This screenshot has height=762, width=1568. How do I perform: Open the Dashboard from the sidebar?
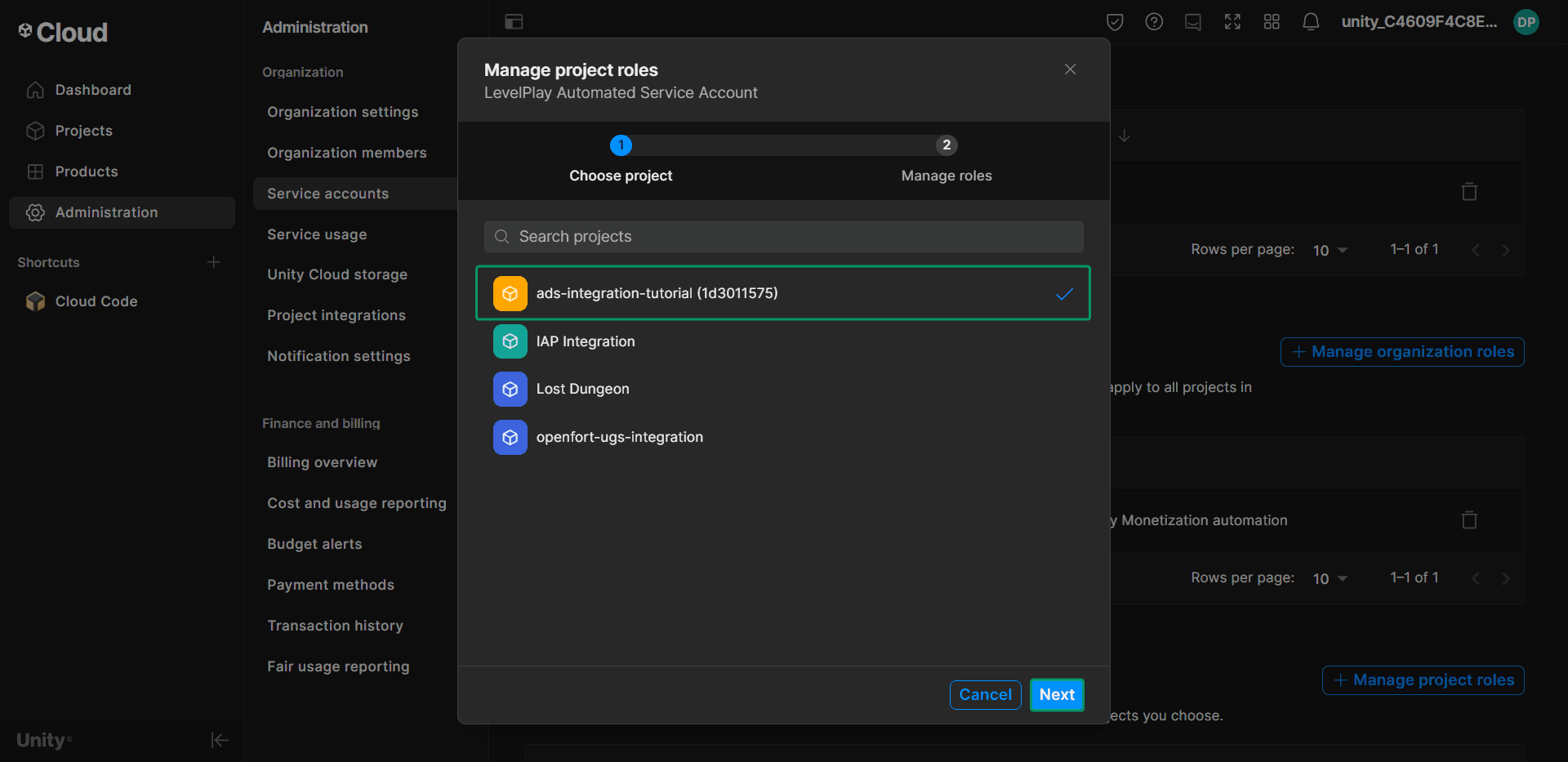(x=92, y=89)
